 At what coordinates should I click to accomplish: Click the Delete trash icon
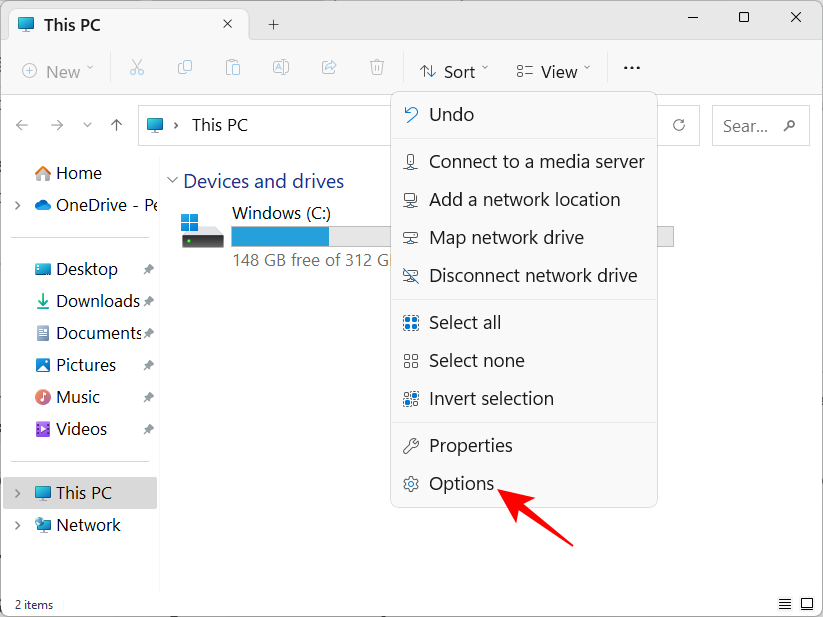[x=377, y=67]
